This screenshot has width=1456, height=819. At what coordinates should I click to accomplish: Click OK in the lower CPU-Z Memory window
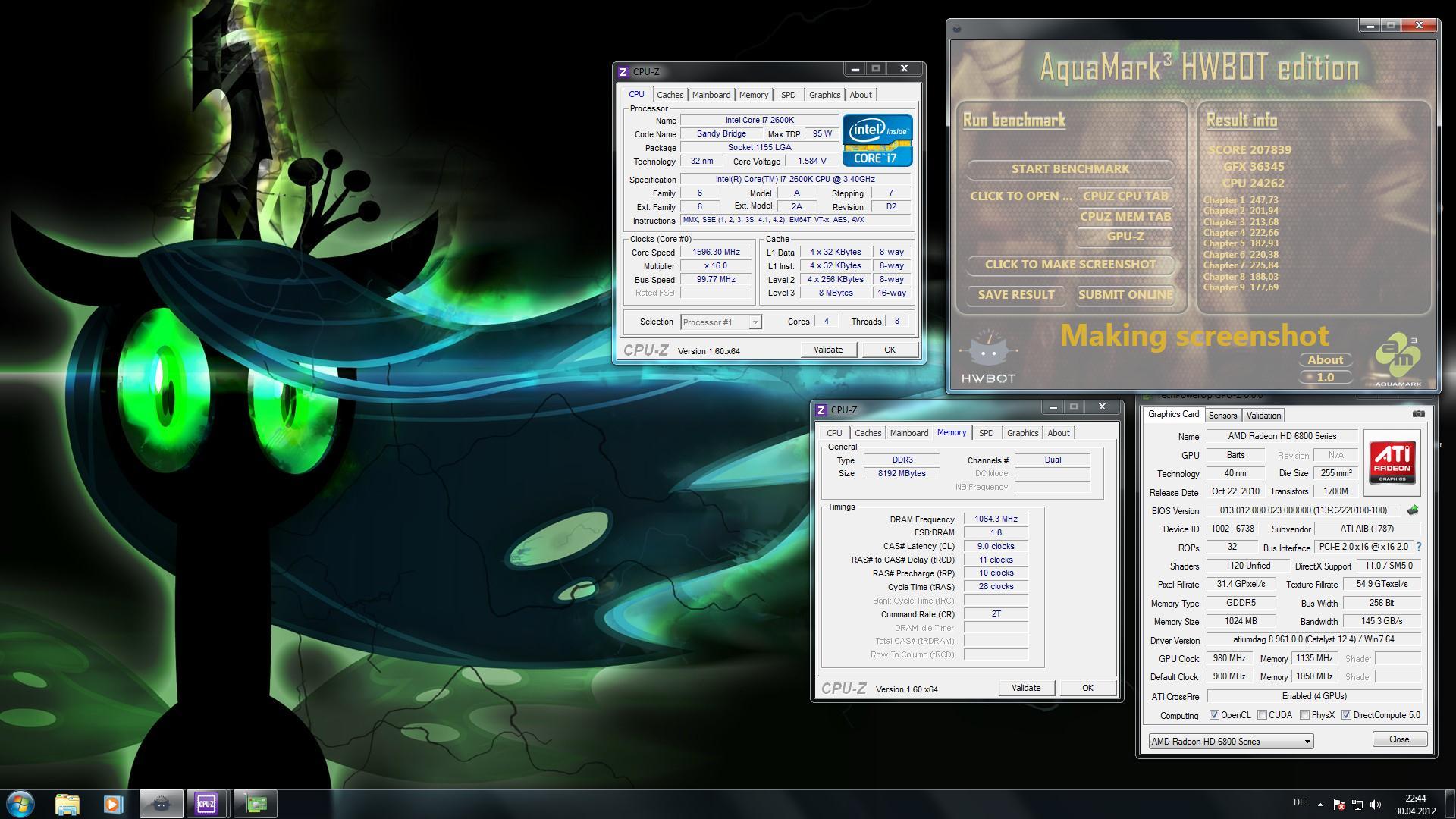[x=1087, y=688]
